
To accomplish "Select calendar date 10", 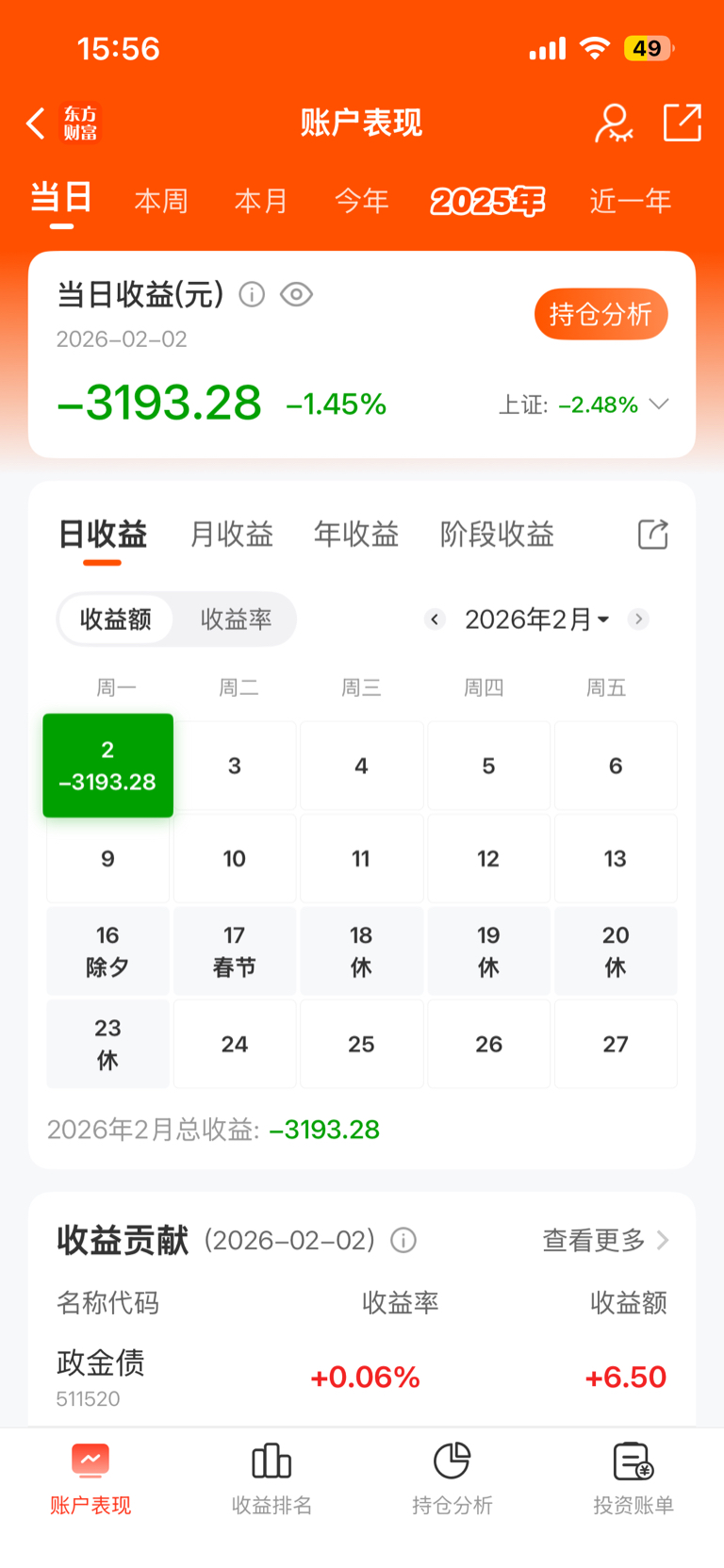I will coord(235,858).
